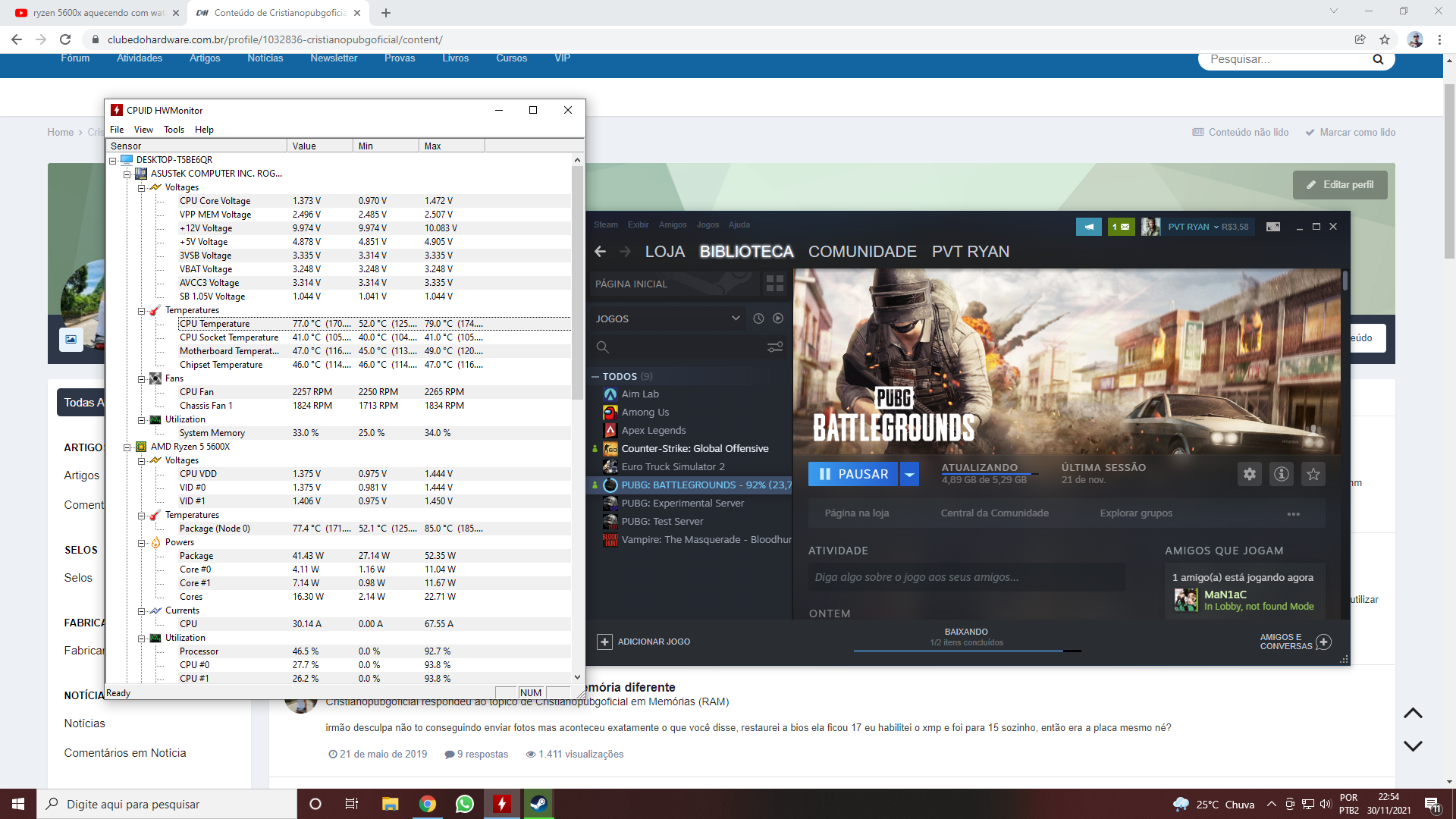Collapse the ASUSTeK board's Fans group

coord(142,378)
